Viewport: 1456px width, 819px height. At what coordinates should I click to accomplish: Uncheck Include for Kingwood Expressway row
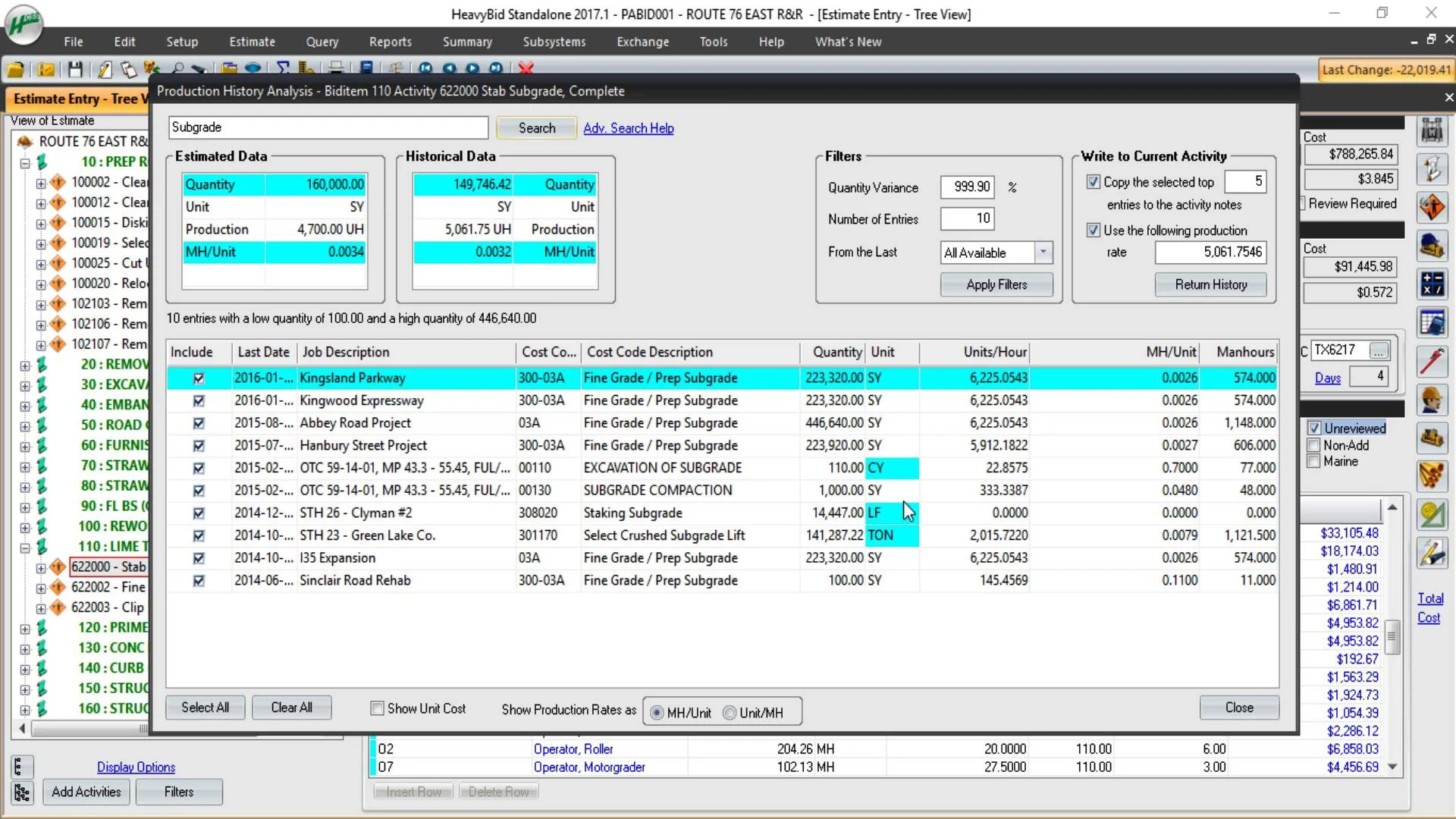[199, 400]
